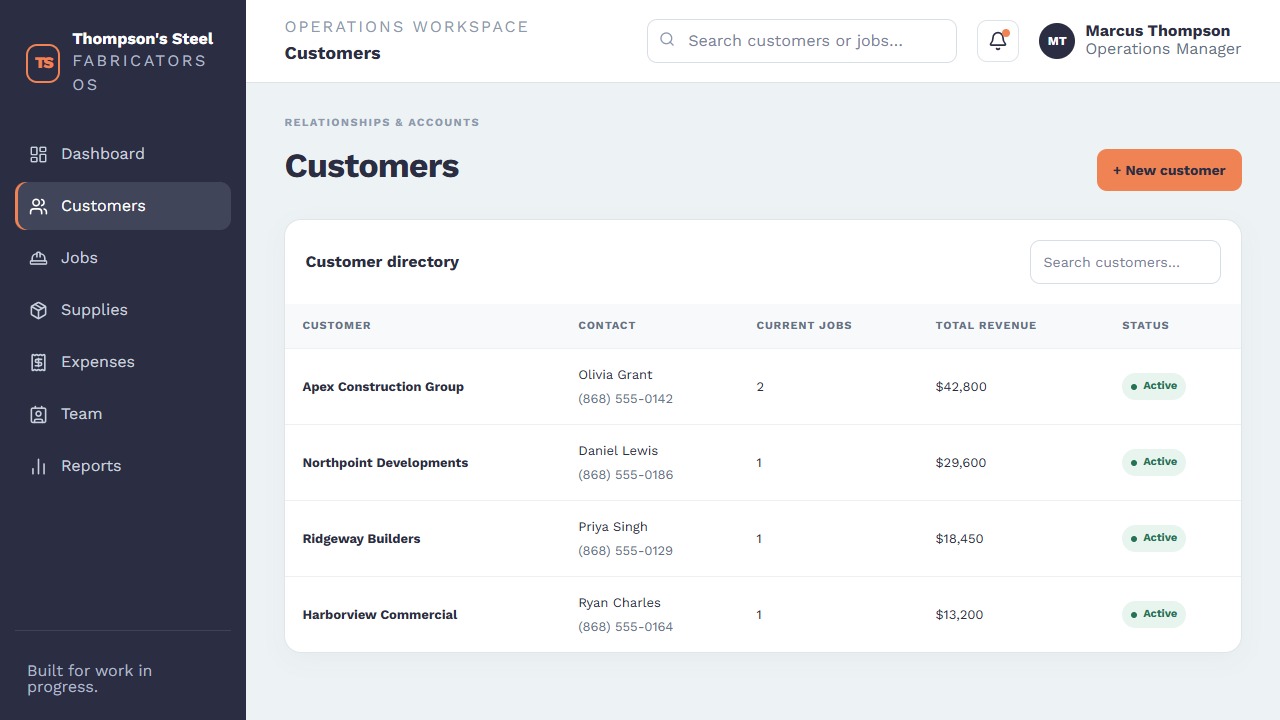Click the Customers people icon in sidebar
Screen dimensions: 1280x720
click(x=38, y=206)
